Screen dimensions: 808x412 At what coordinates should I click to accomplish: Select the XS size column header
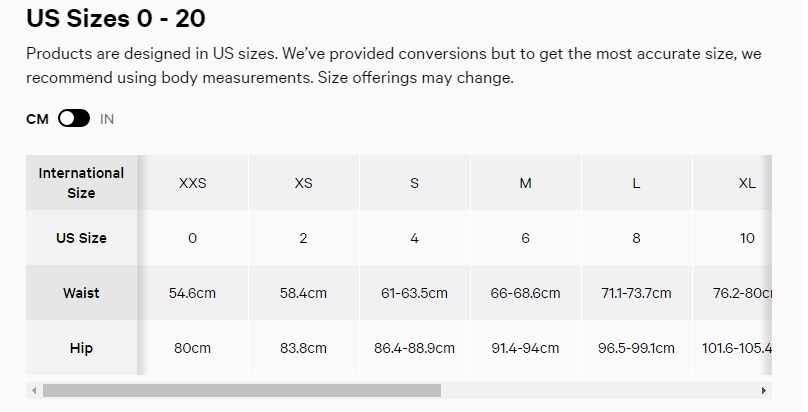coord(303,183)
